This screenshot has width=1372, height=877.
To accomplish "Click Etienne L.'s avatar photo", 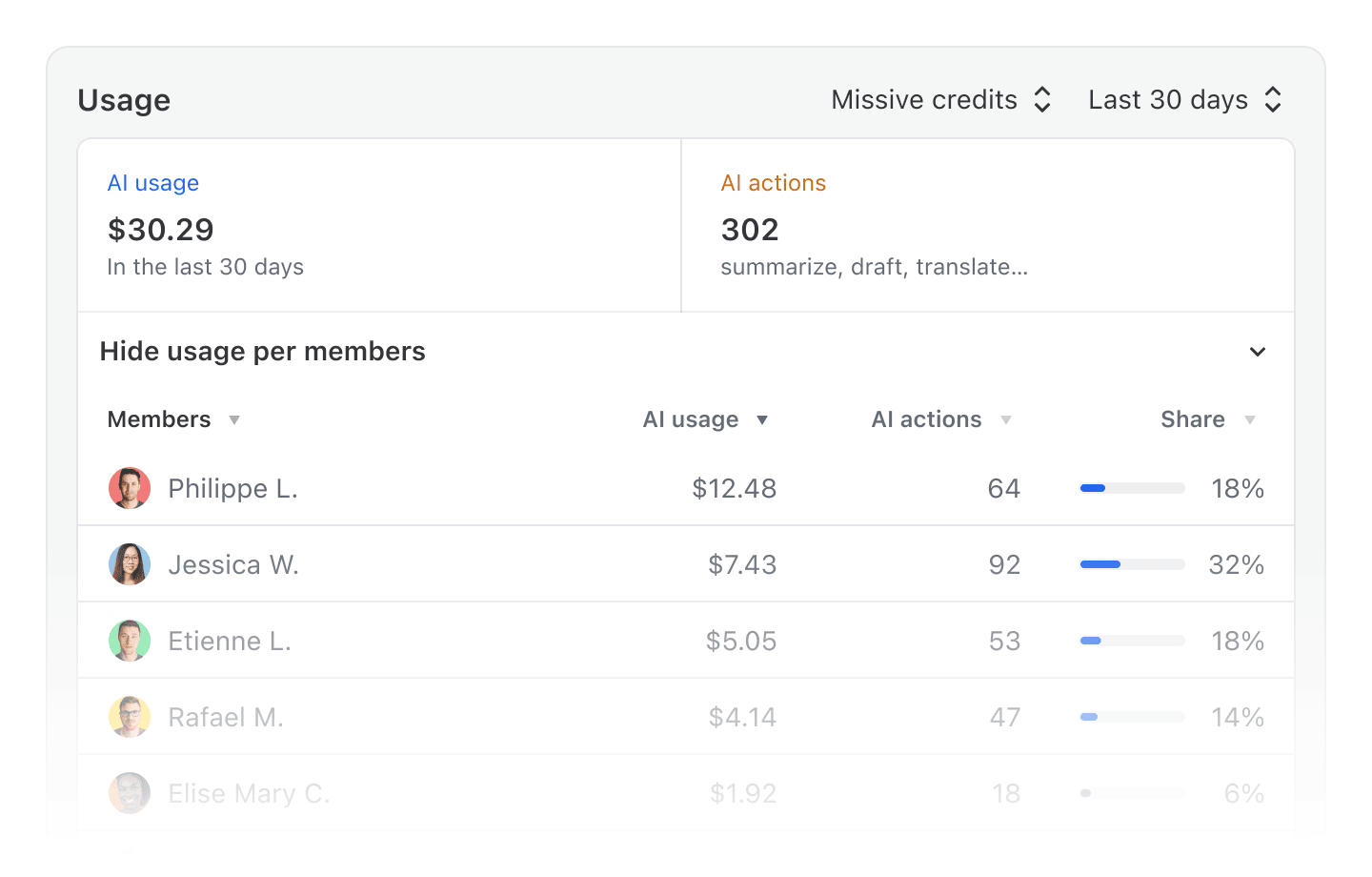I will (x=130, y=641).
